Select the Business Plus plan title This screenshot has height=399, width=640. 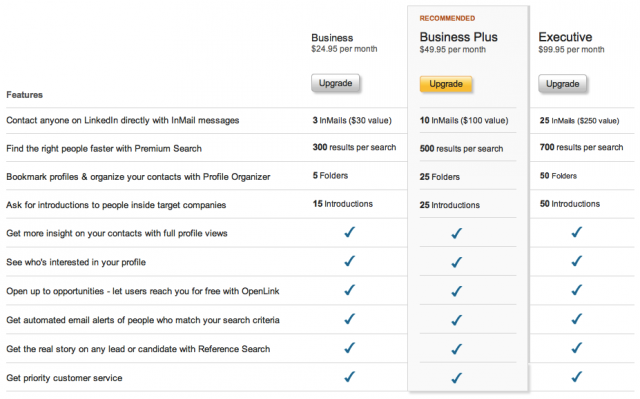458,37
